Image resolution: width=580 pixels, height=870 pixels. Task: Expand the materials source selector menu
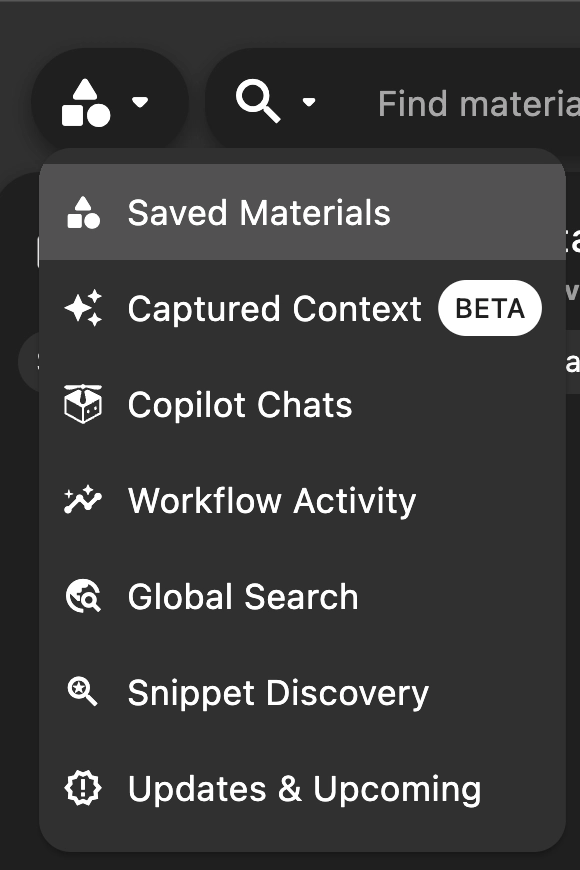coord(110,100)
